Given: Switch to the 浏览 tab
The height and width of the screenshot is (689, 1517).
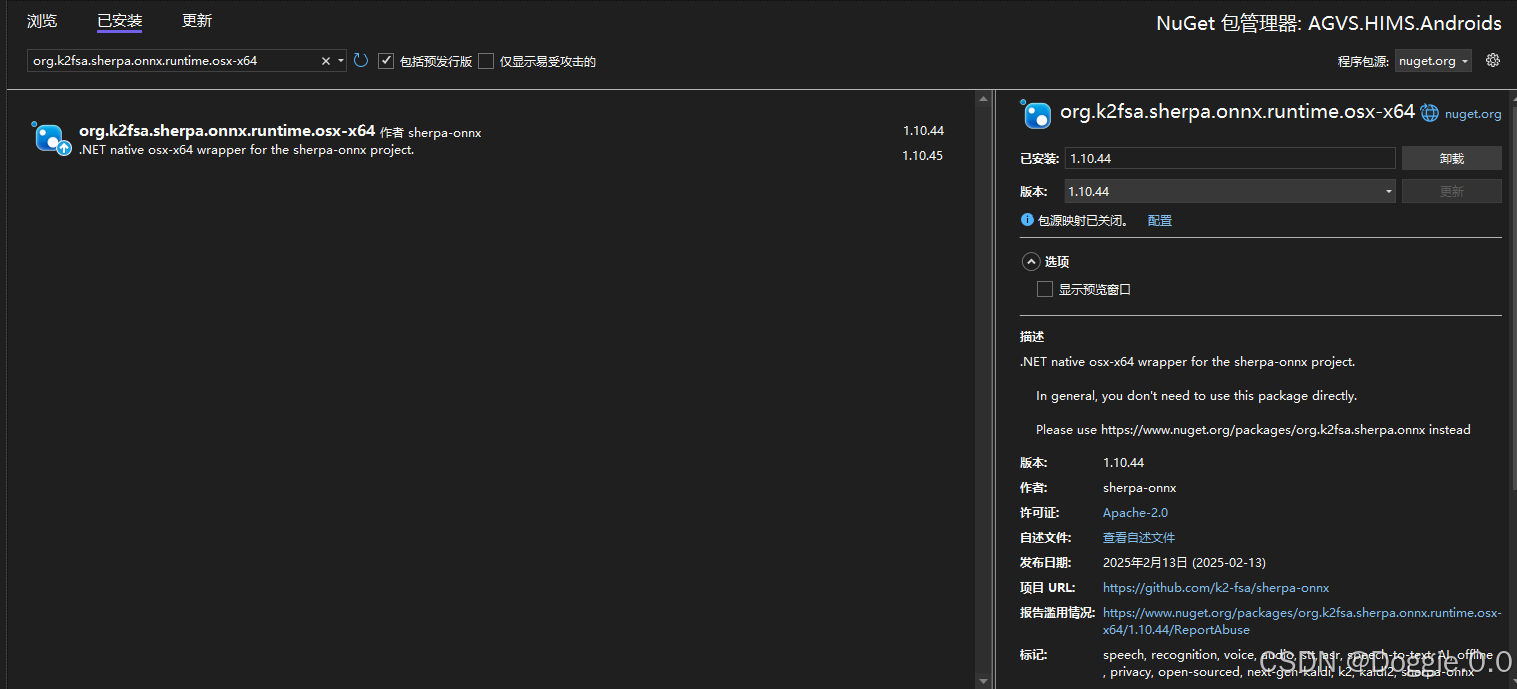Looking at the screenshot, I should tap(41, 21).
